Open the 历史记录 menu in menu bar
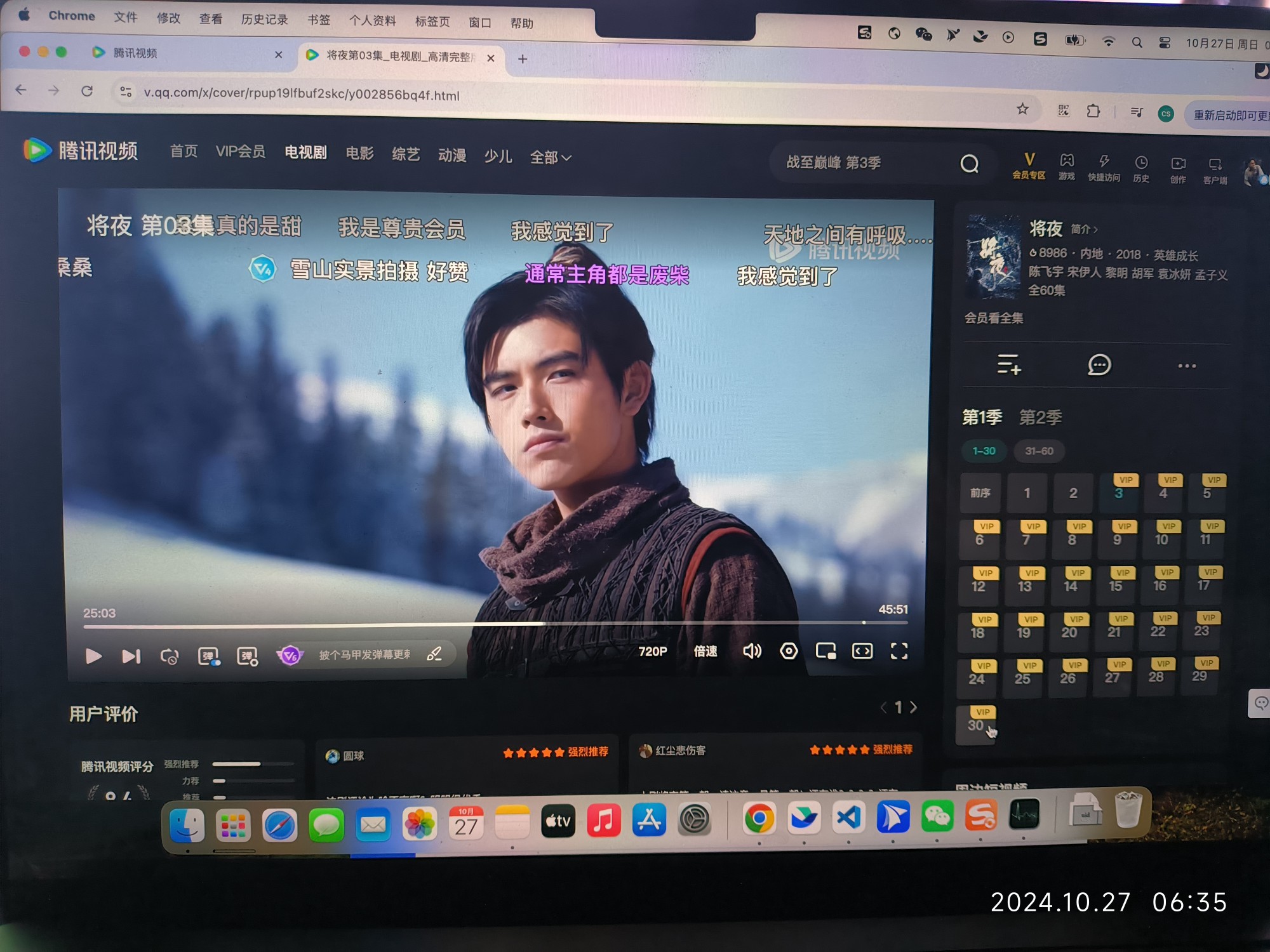 (x=264, y=20)
